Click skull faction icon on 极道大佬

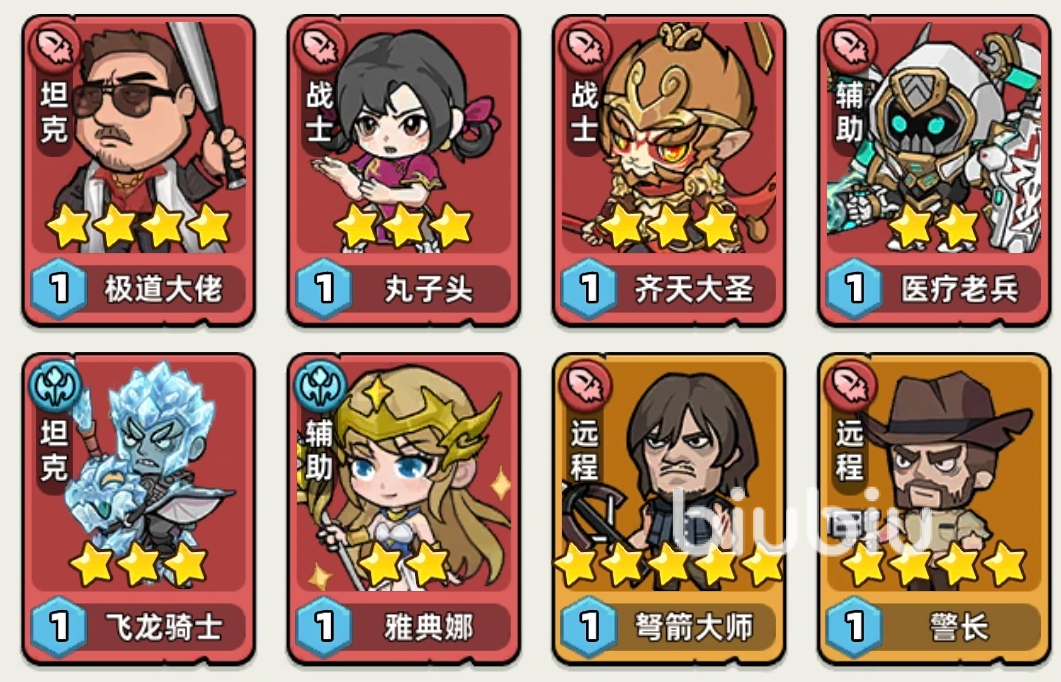click(x=54, y=46)
